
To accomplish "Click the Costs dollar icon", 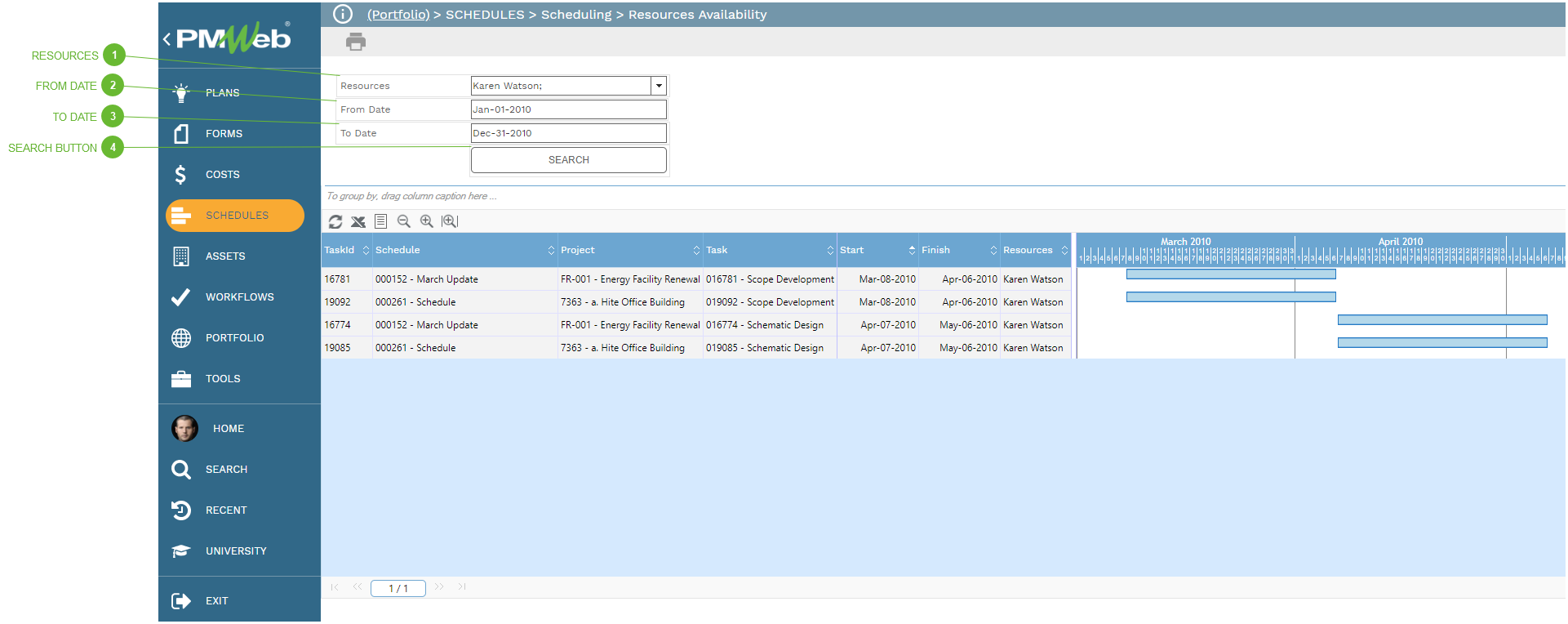I will pos(180,175).
